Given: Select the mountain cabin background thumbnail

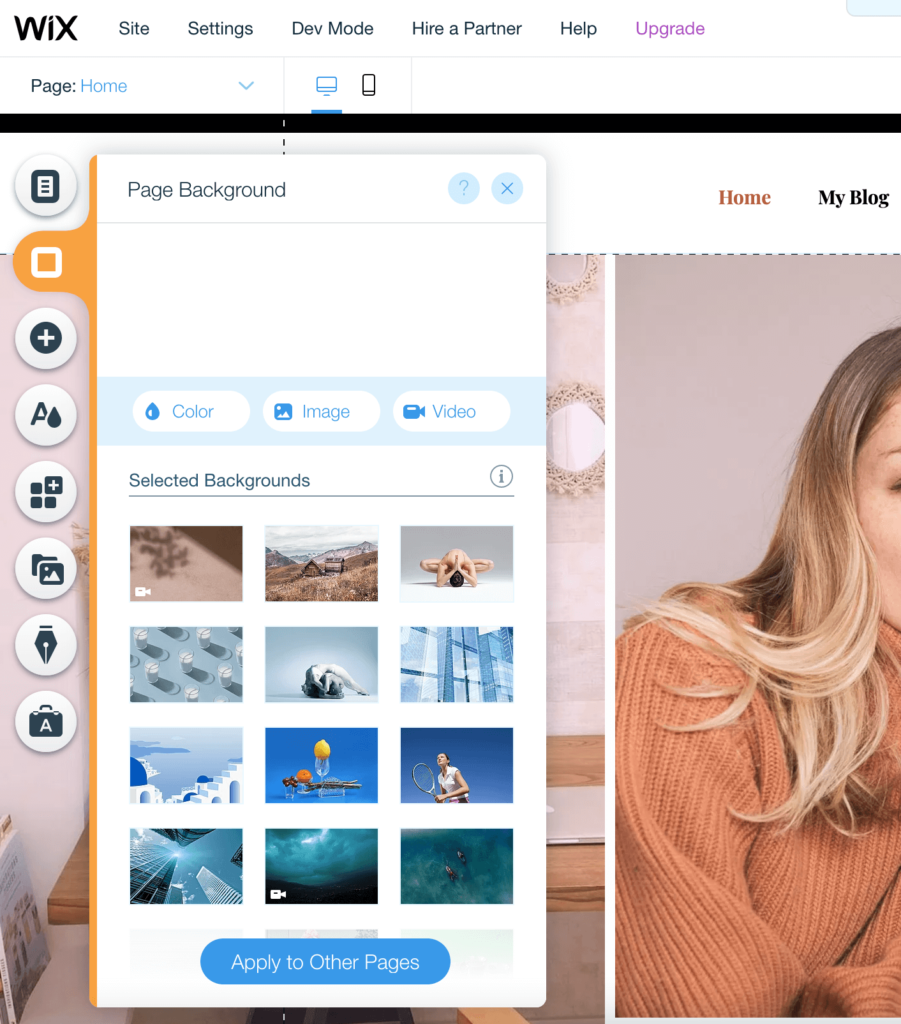Looking at the screenshot, I should point(321,564).
